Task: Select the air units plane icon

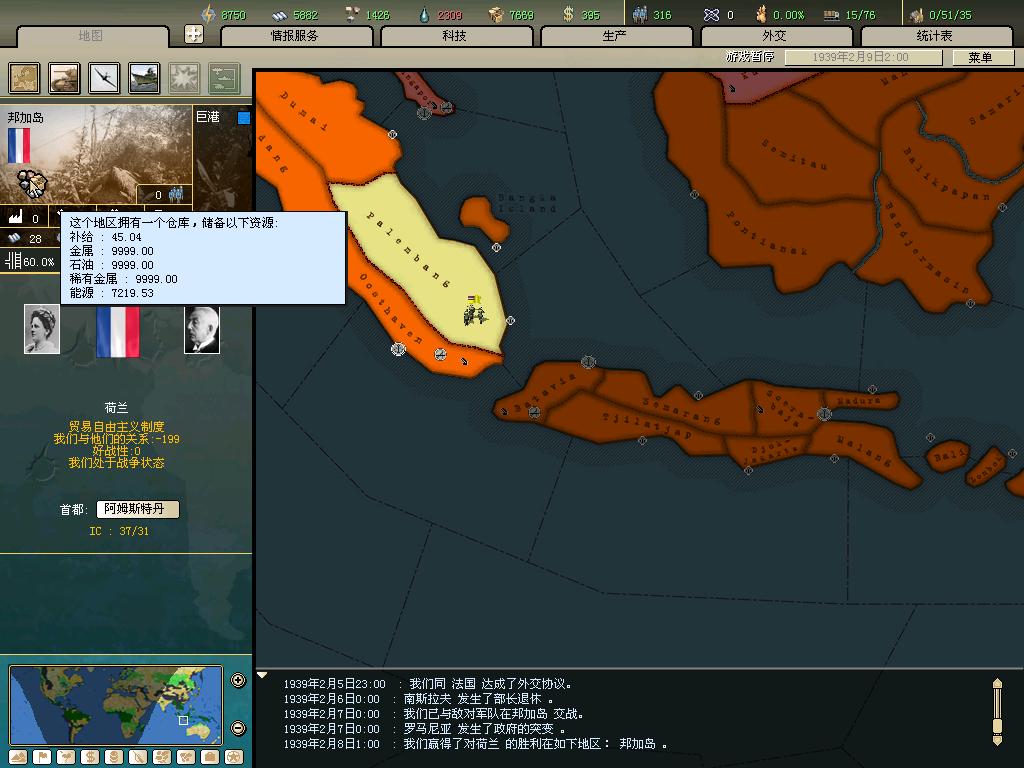Action: [104, 78]
